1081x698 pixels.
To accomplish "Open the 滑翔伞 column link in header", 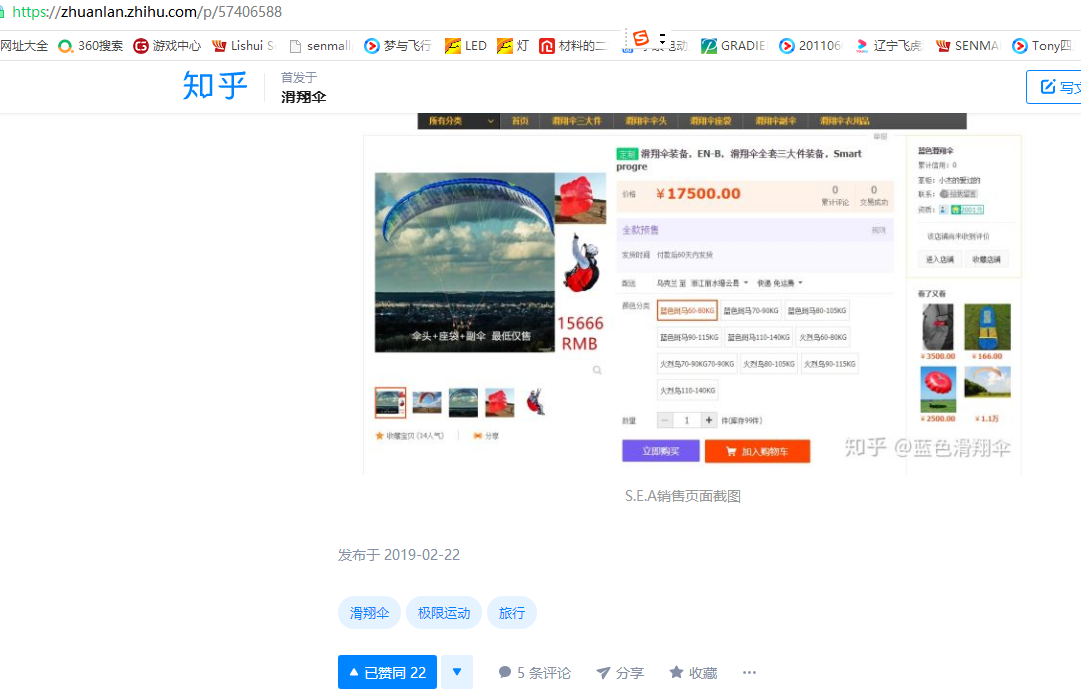I will click(303, 97).
